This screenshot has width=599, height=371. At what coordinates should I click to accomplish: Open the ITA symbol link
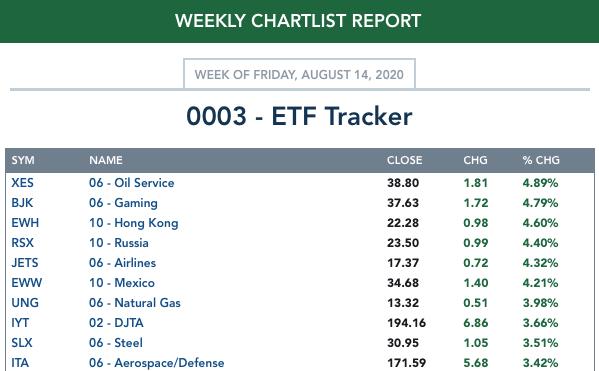point(20,363)
